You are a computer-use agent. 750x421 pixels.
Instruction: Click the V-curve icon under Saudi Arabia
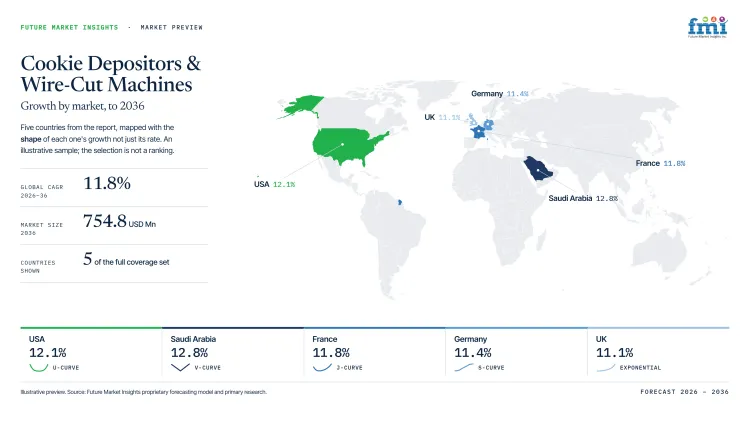coord(180,367)
